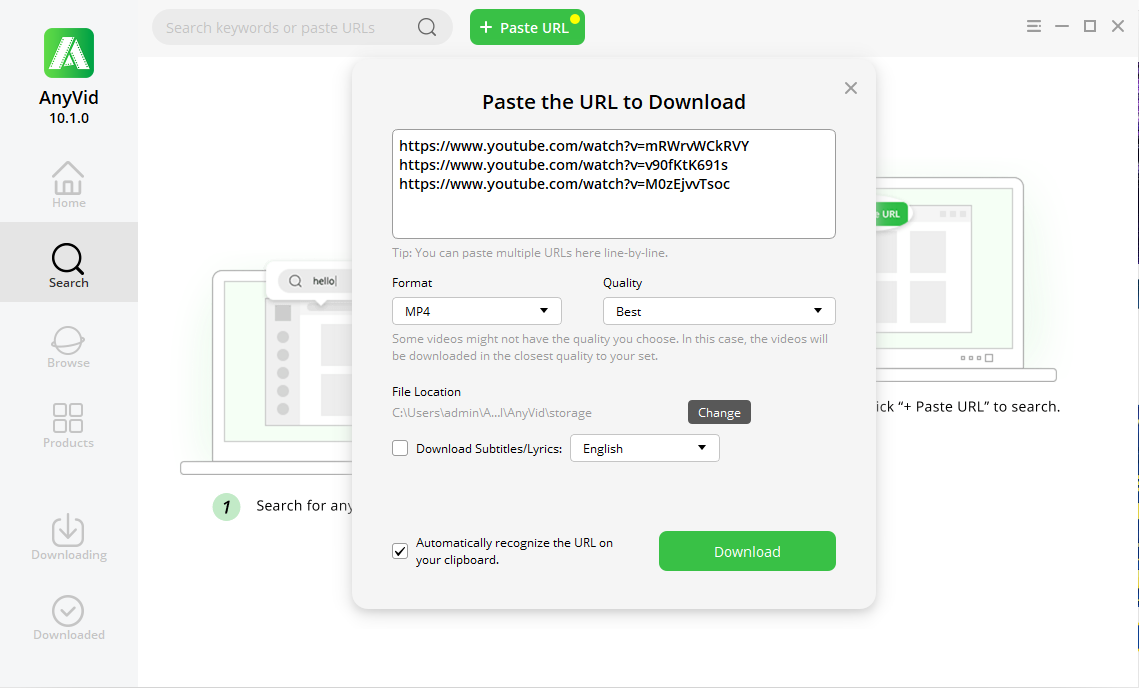Click the green Download button
Screen dimensions: 1139x688
(x=747, y=551)
